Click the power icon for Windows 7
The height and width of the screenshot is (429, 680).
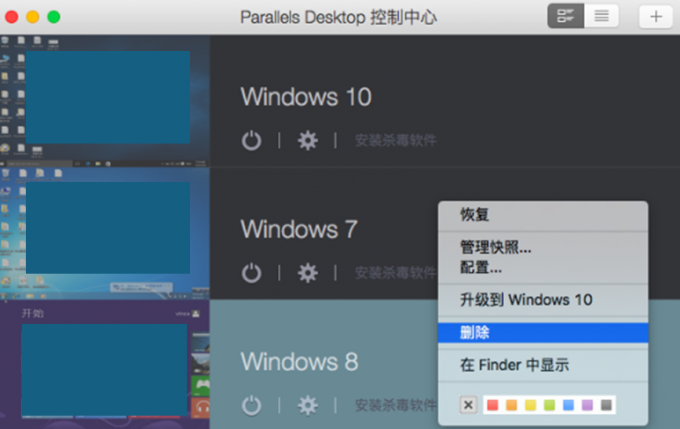252,273
